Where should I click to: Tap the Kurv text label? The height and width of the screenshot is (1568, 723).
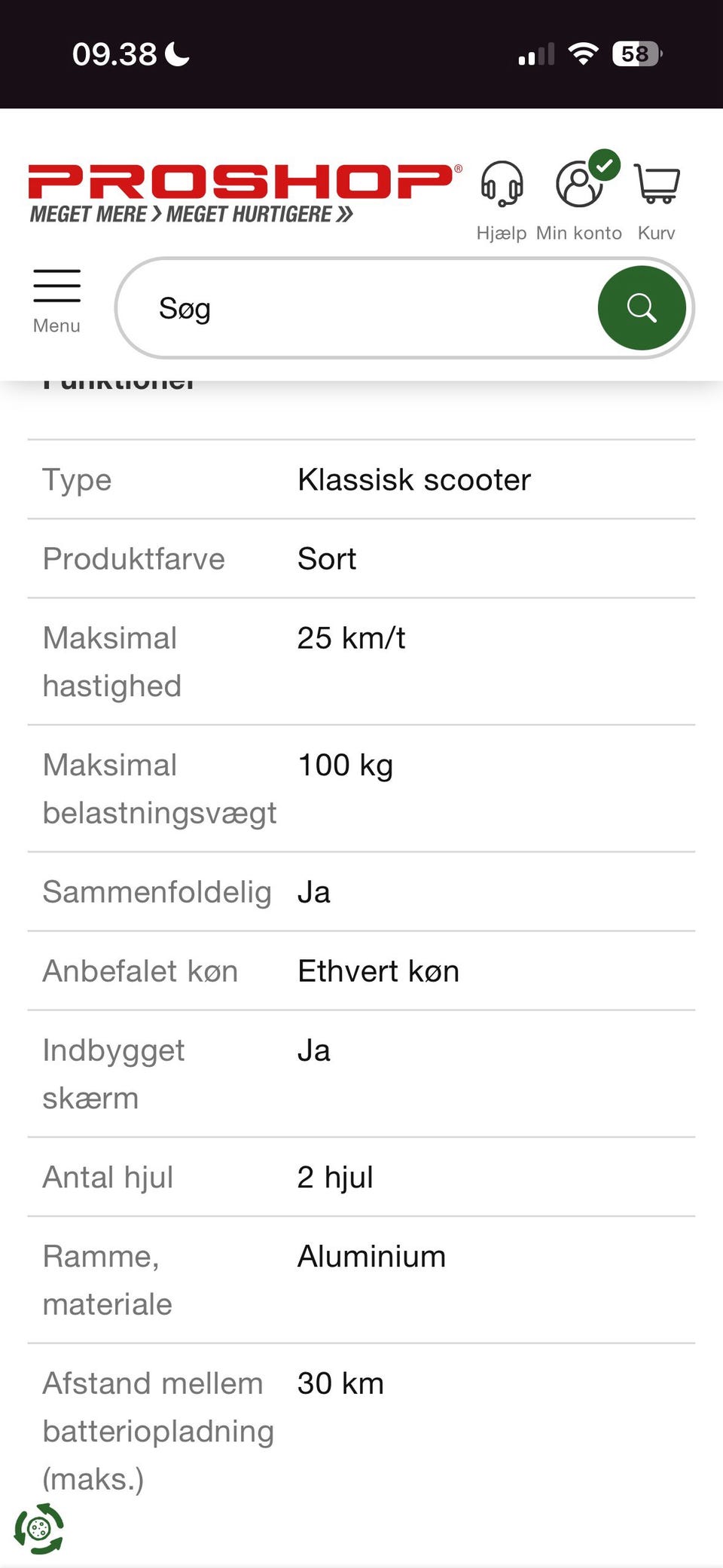tap(657, 233)
